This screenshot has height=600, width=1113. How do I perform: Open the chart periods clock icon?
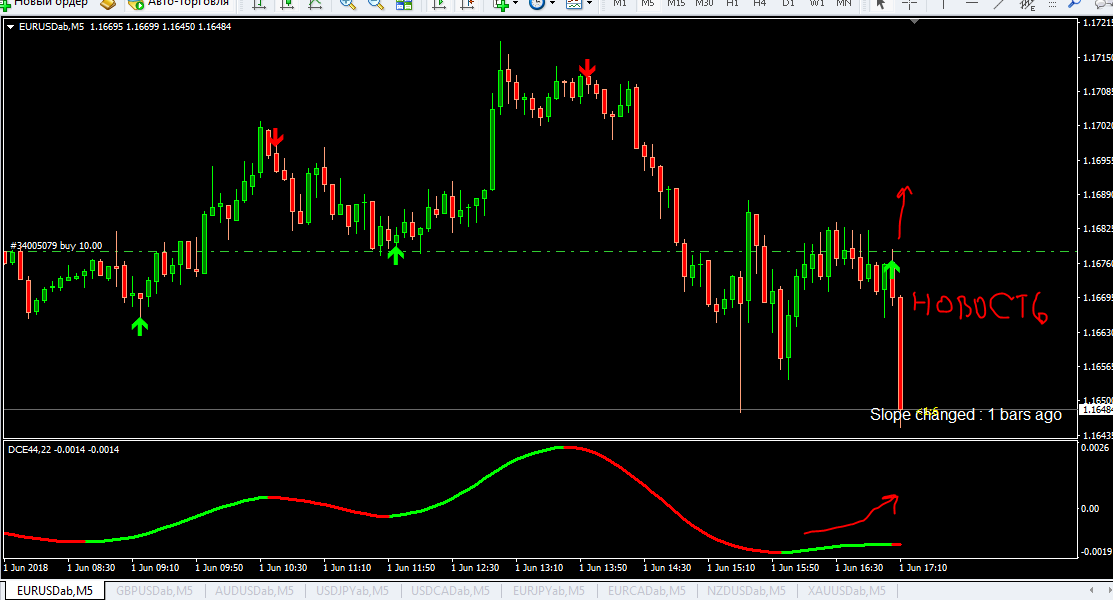click(537, 4)
